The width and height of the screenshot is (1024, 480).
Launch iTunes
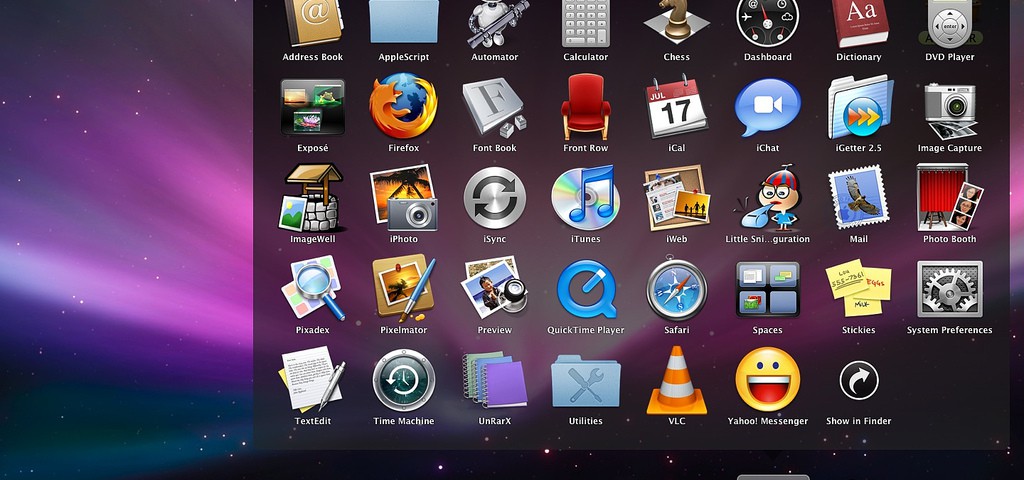(x=585, y=197)
